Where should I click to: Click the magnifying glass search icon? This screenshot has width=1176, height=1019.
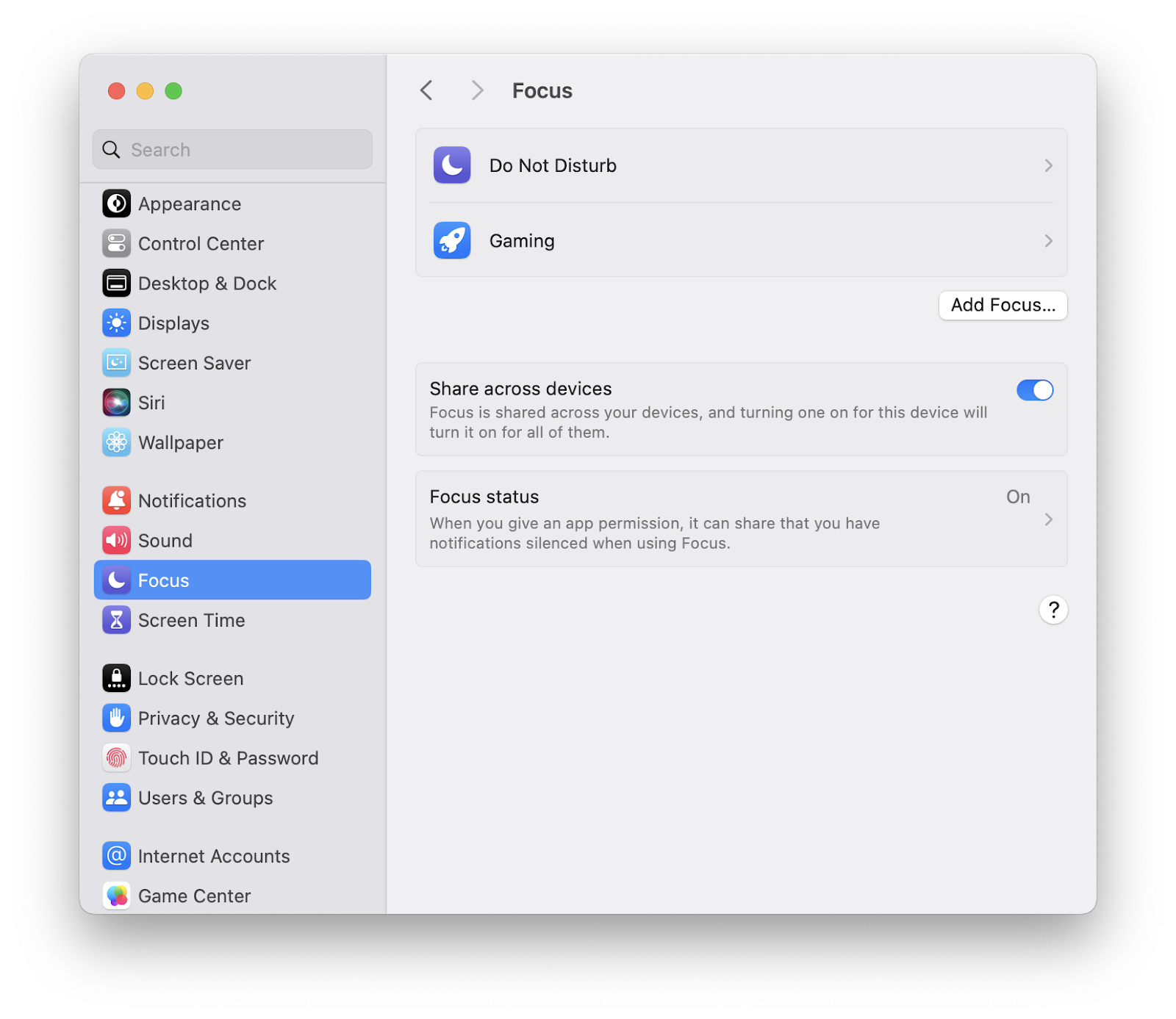click(x=111, y=150)
